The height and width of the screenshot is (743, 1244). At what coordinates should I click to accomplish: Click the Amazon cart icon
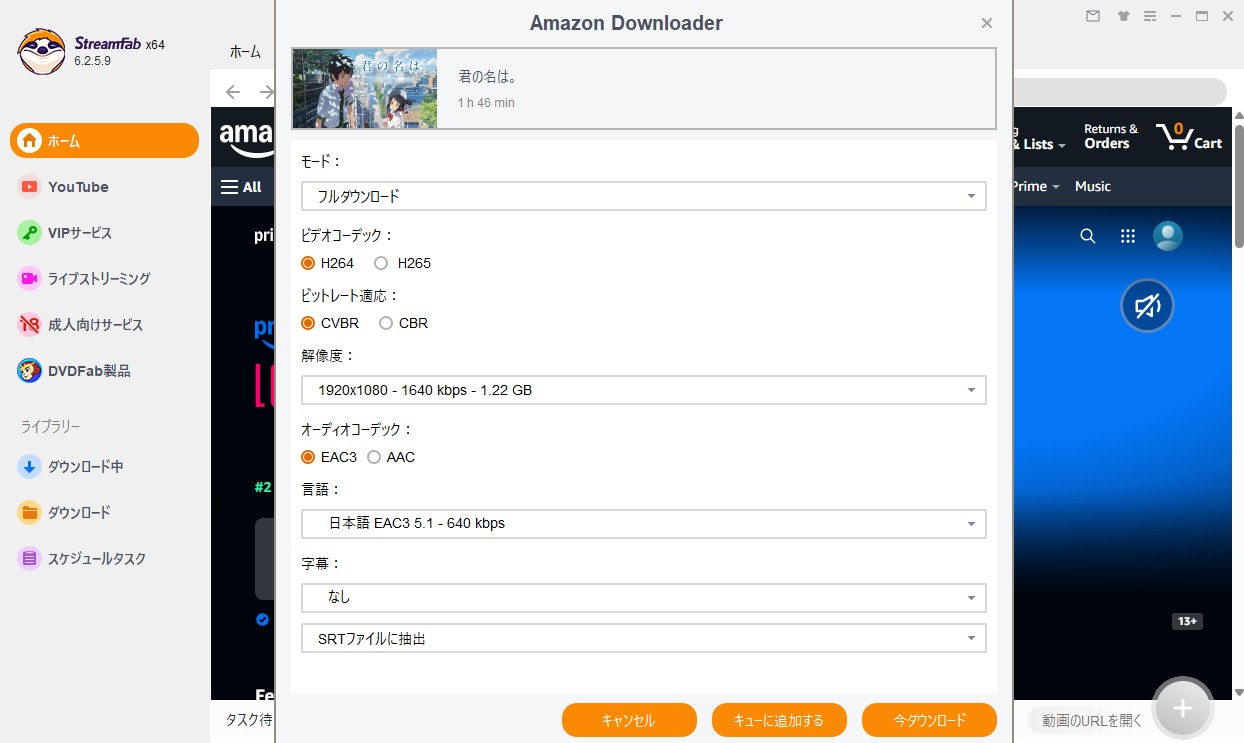tap(1170, 137)
